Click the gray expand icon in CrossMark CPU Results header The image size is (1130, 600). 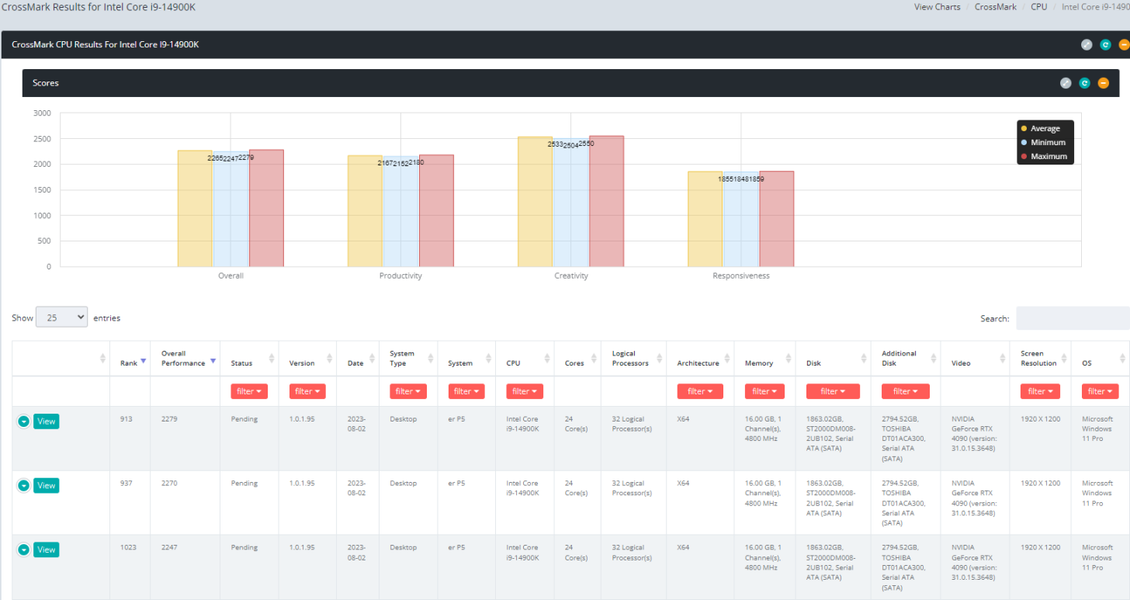pyautogui.click(x=1087, y=45)
